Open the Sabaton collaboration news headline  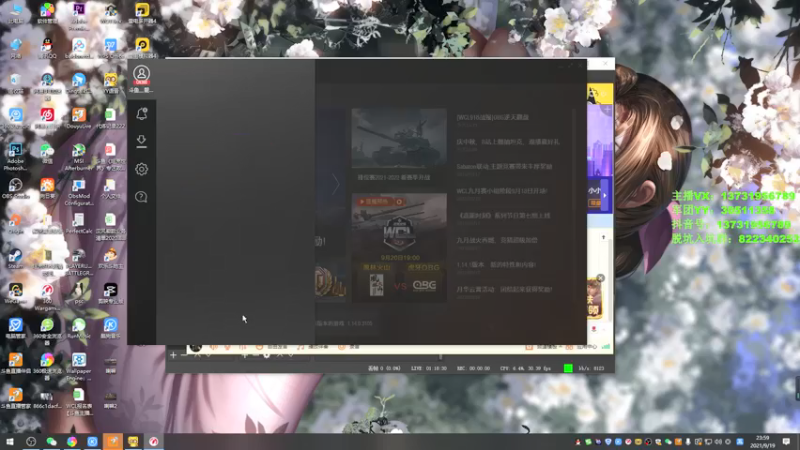coord(504,166)
